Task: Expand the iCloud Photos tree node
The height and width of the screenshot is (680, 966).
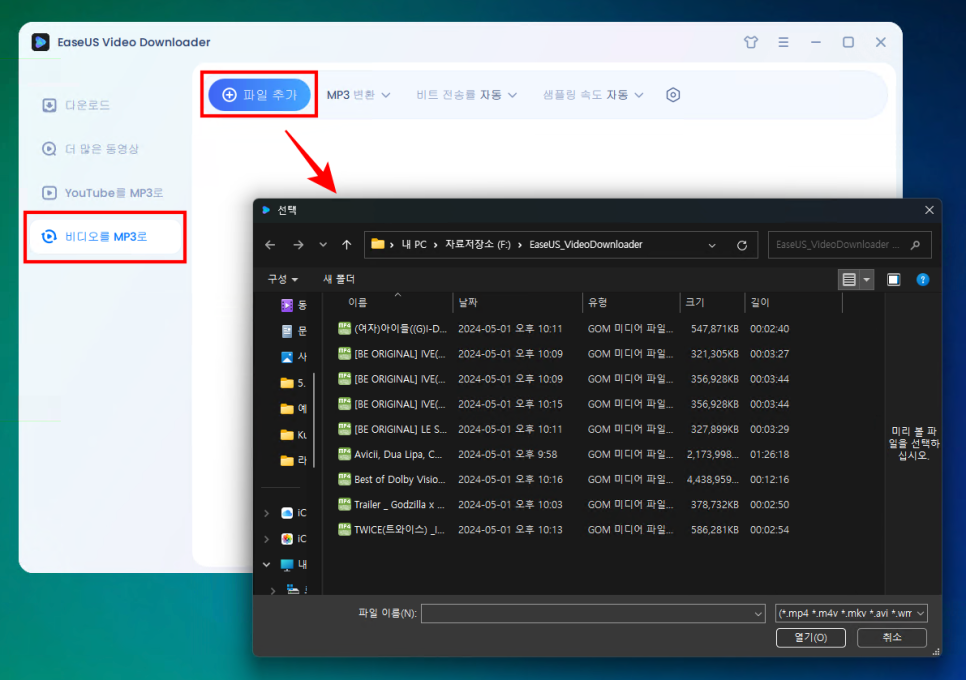Action: coord(266,539)
